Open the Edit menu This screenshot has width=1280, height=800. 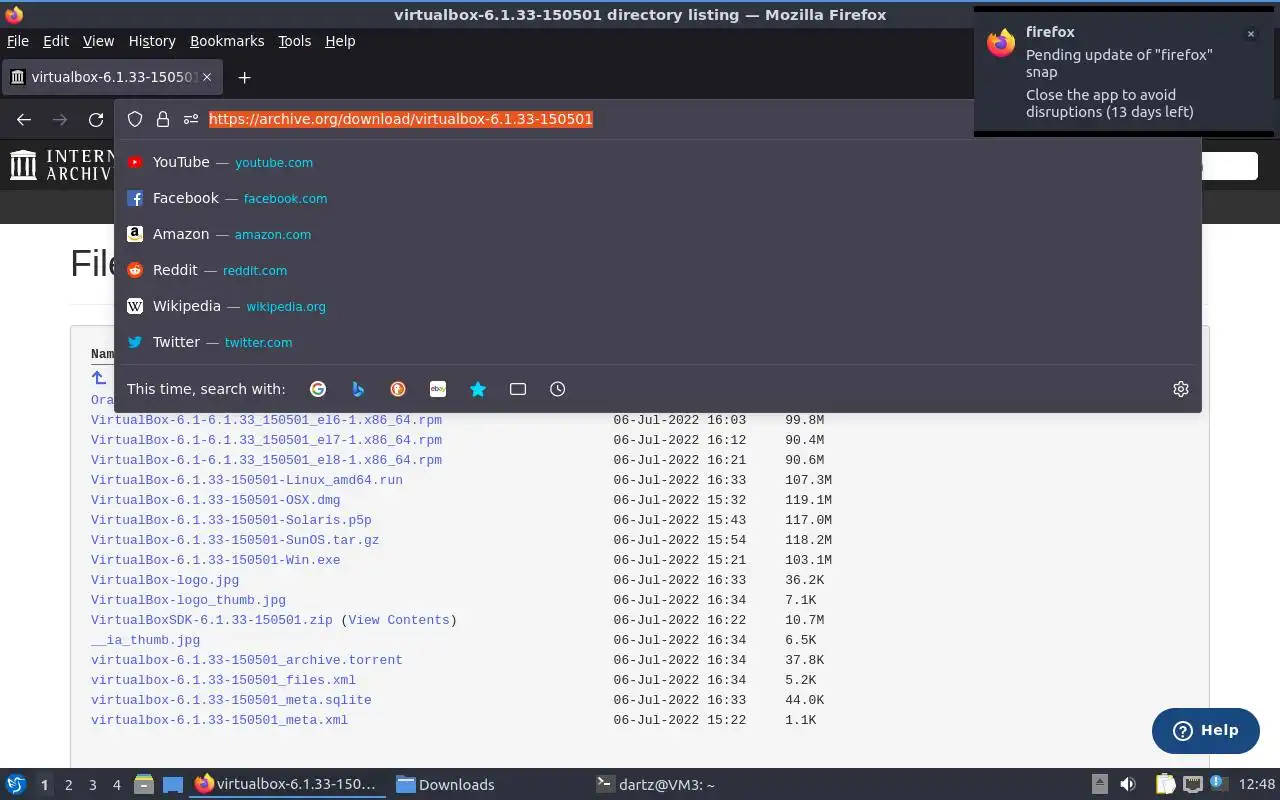coord(56,41)
